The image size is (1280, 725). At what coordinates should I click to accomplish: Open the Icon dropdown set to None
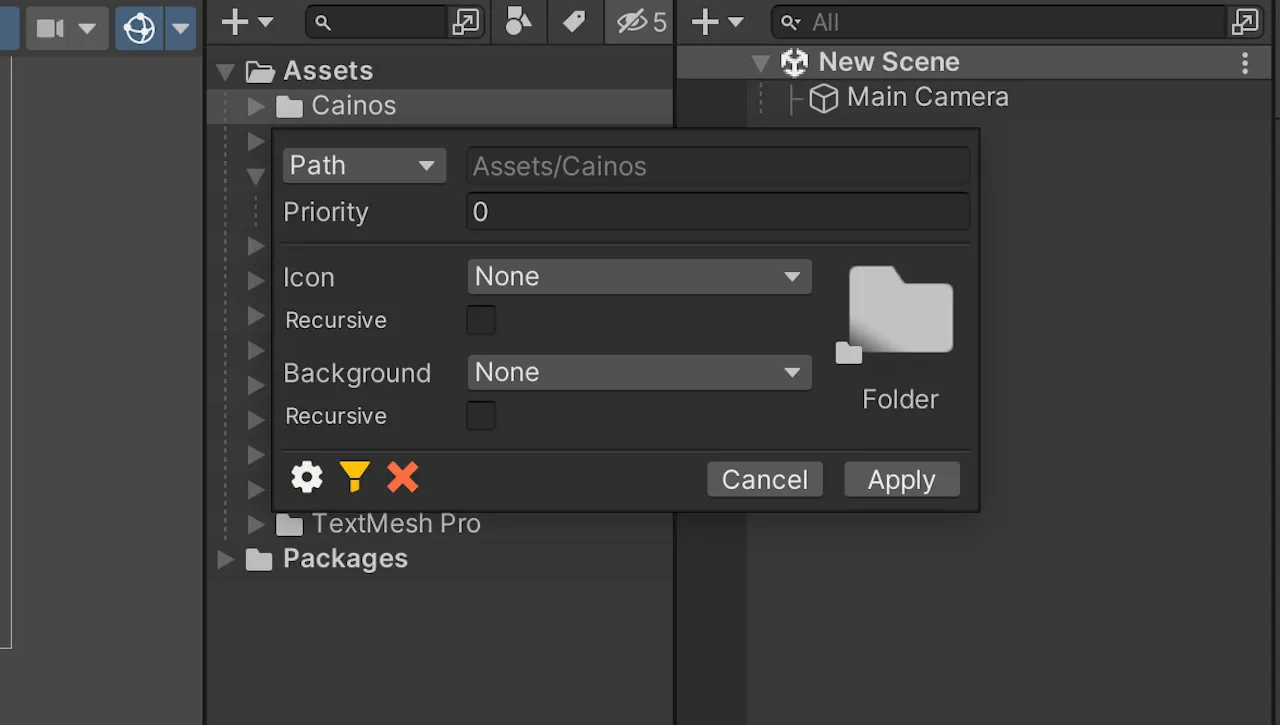pos(639,276)
